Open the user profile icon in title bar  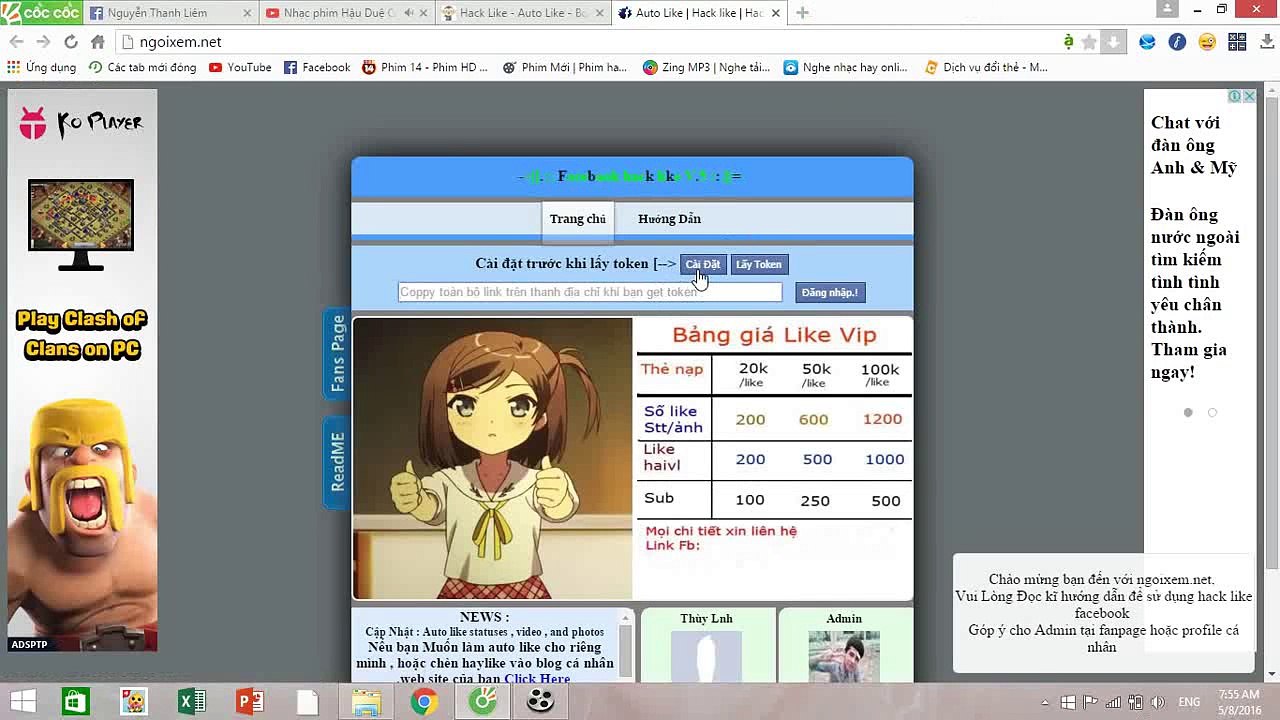coord(1167,9)
